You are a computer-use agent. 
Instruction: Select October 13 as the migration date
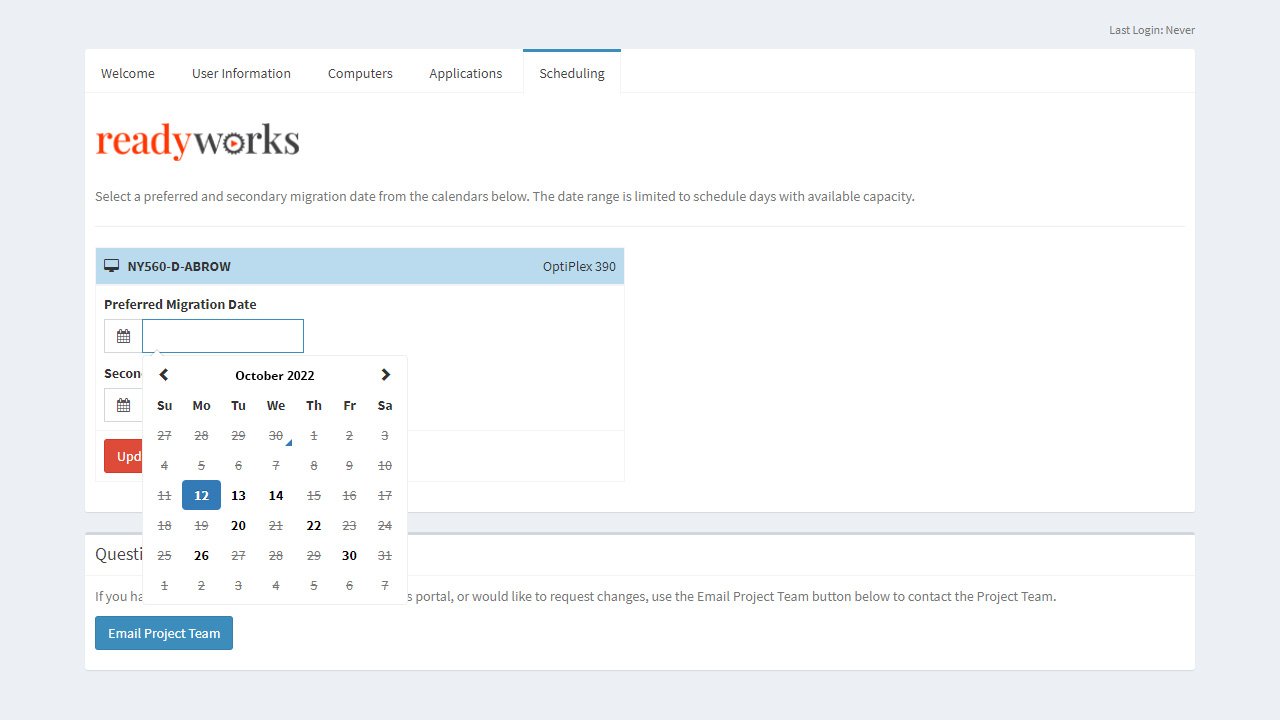(x=238, y=495)
